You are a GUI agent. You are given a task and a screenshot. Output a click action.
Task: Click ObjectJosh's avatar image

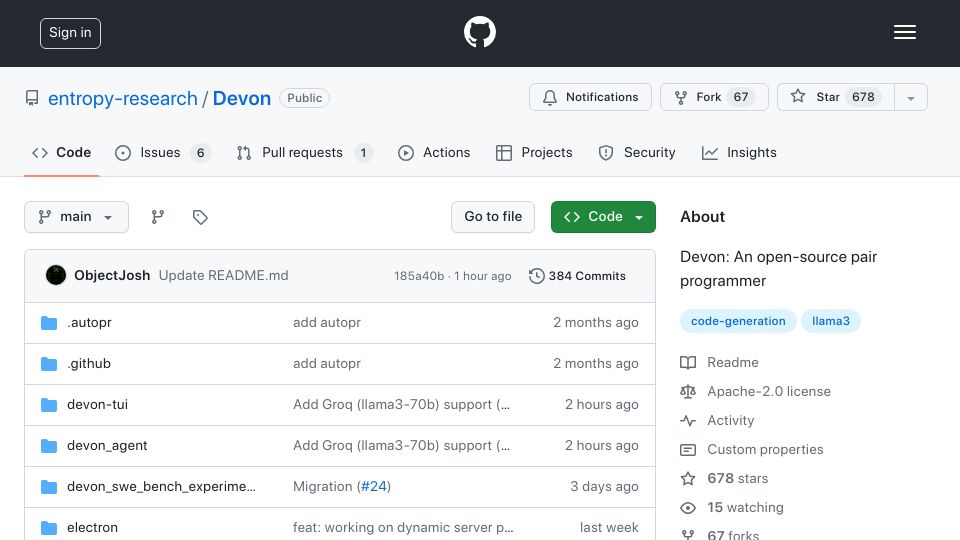click(56, 276)
